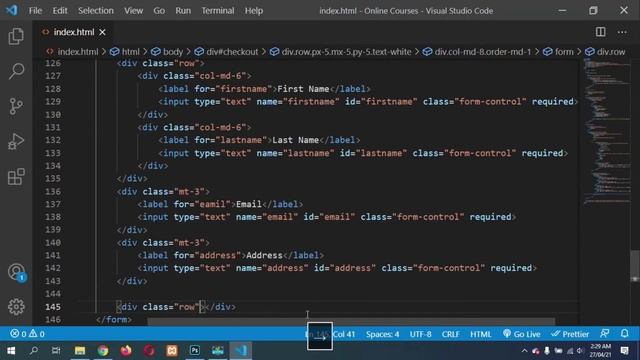640x360 pixels.
Task: Open Google Chrome from taskbar
Action: (x=103, y=351)
